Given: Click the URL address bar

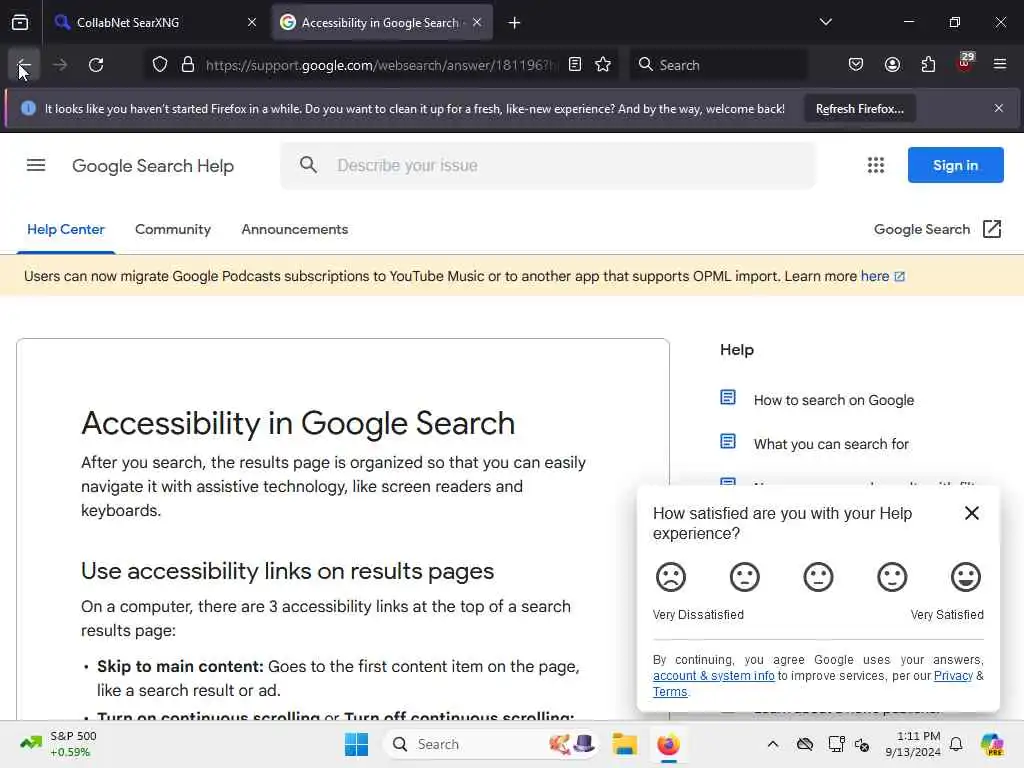Looking at the screenshot, I should (381, 65).
